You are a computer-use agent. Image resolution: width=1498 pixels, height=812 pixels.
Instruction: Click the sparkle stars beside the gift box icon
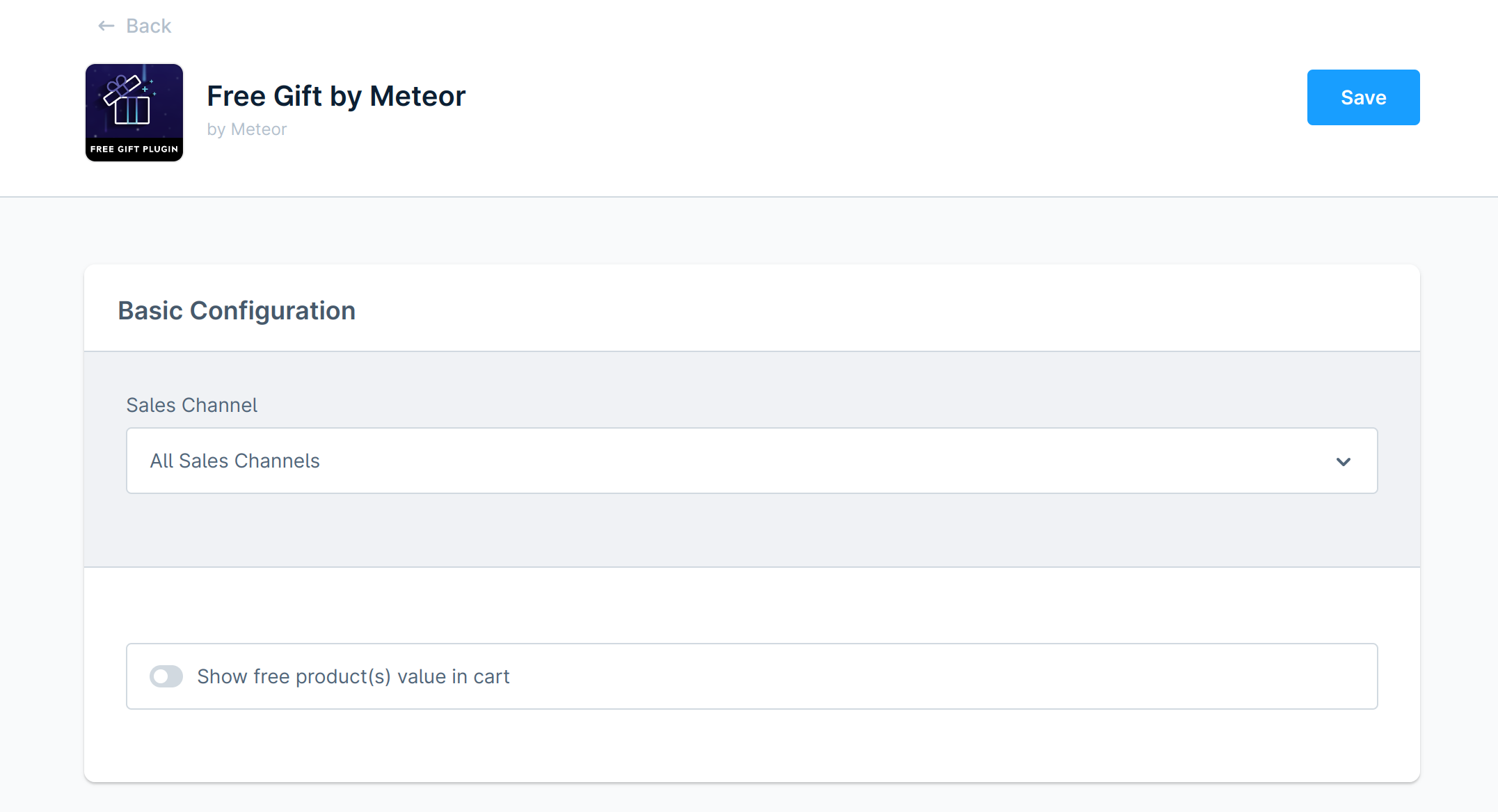coord(148,87)
